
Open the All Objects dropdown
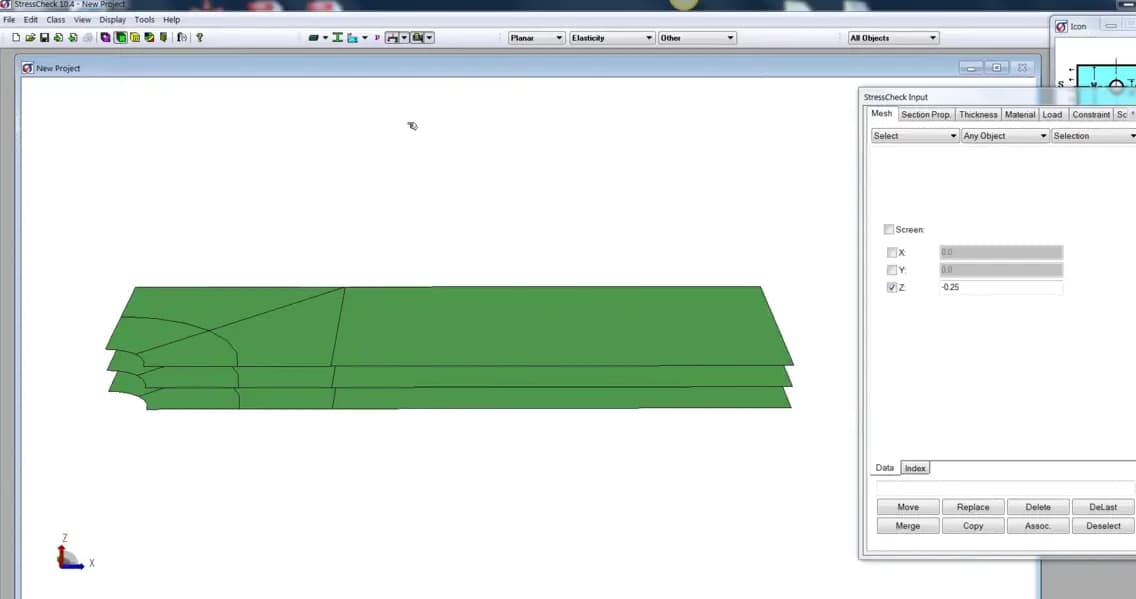click(933, 37)
